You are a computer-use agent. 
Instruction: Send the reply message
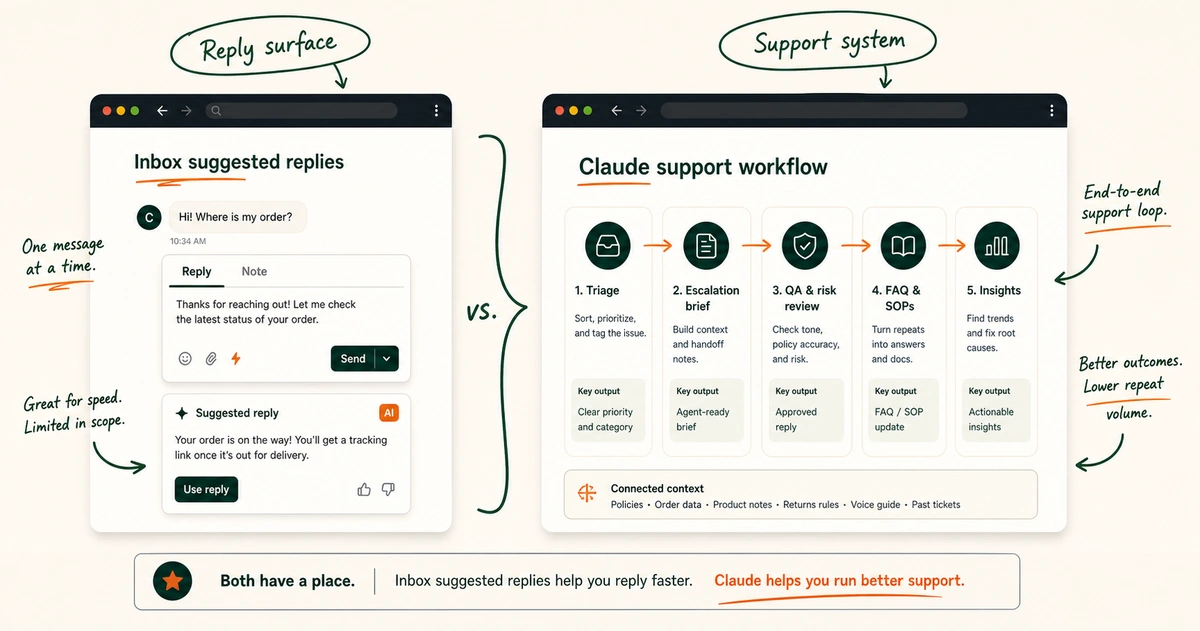point(353,359)
